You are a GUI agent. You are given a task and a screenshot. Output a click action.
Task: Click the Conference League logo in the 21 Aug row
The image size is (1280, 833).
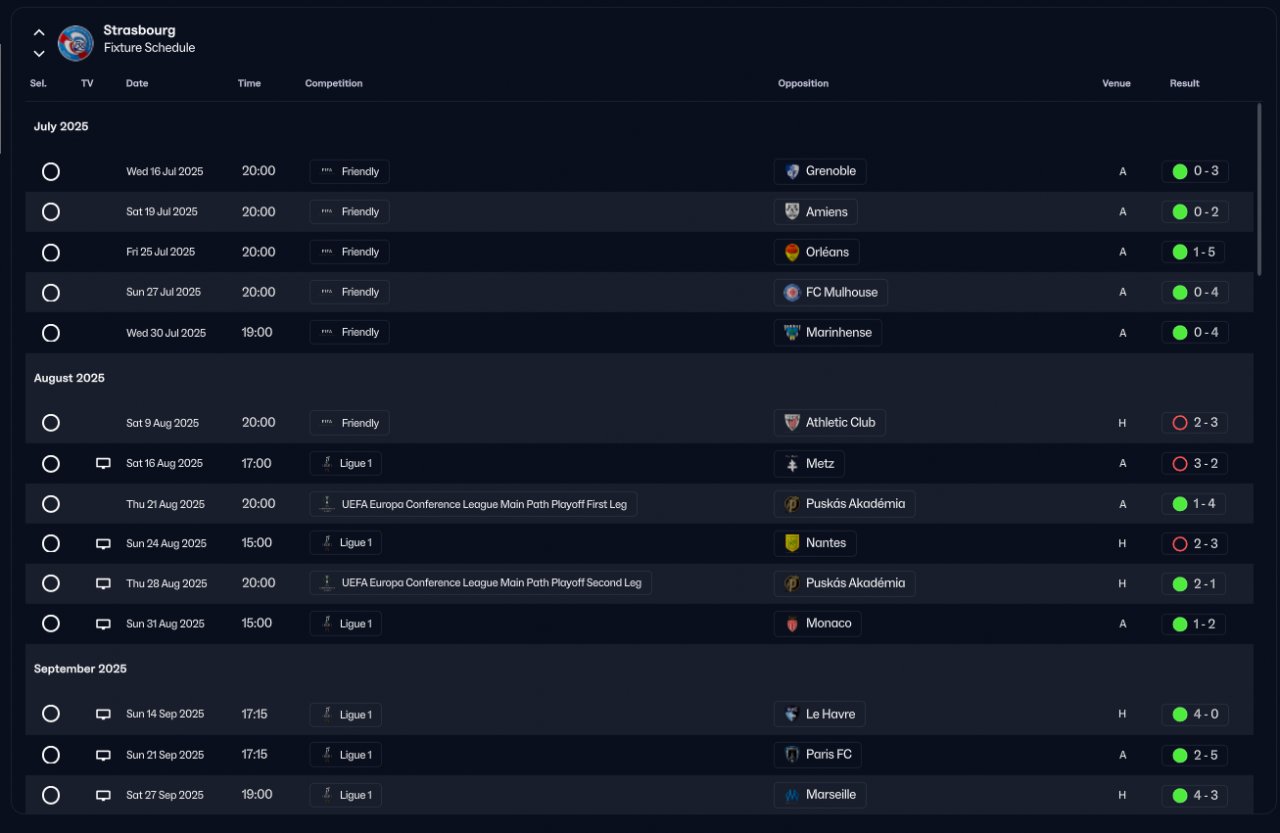click(x=326, y=504)
